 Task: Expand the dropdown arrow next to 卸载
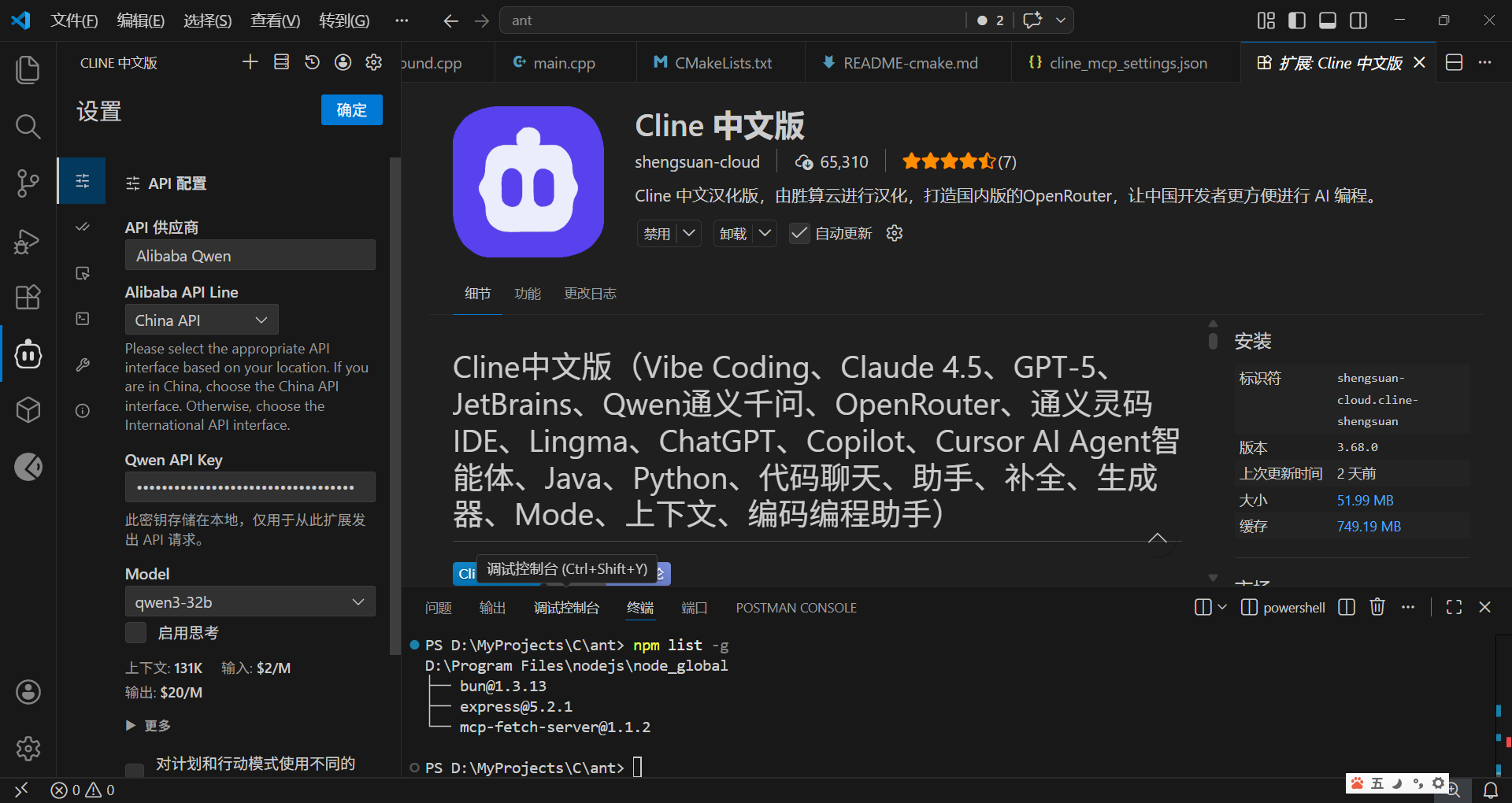pos(765,233)
